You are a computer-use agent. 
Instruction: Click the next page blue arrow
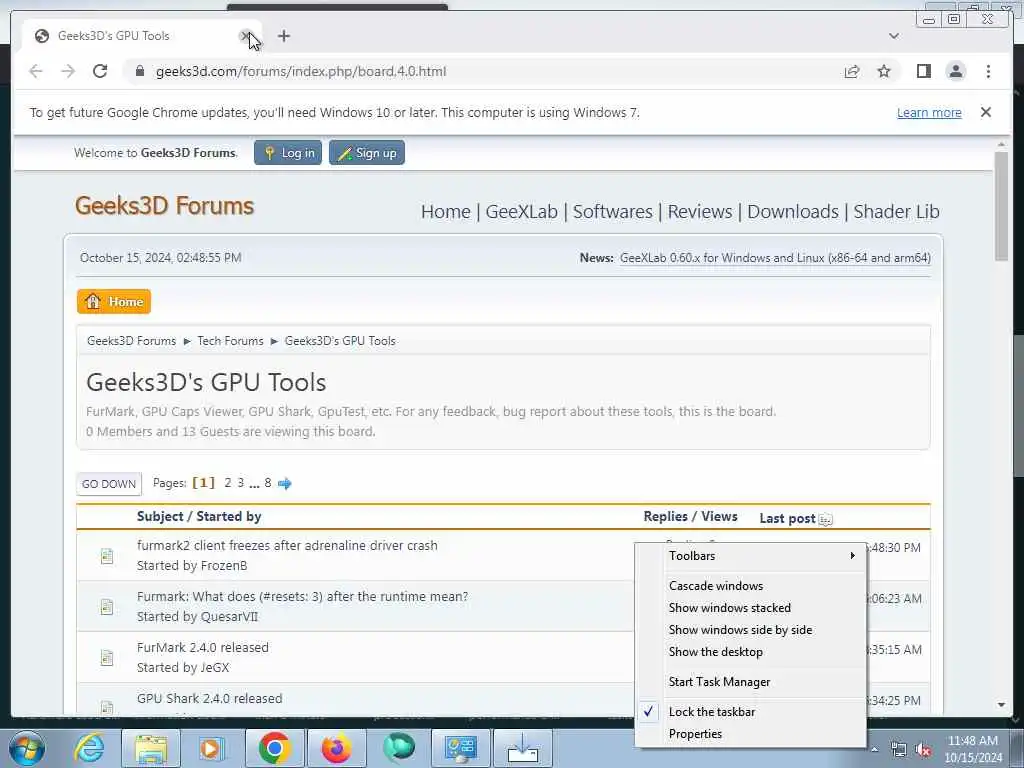tap(284, 484)
